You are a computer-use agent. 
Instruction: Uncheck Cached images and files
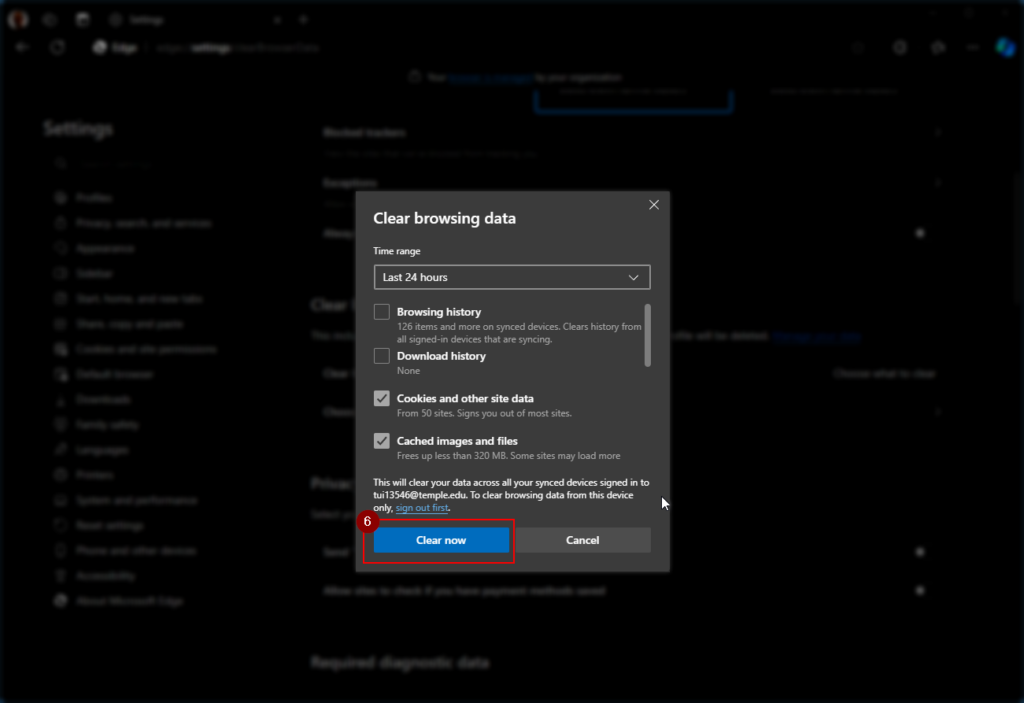(x=382, y=441)
